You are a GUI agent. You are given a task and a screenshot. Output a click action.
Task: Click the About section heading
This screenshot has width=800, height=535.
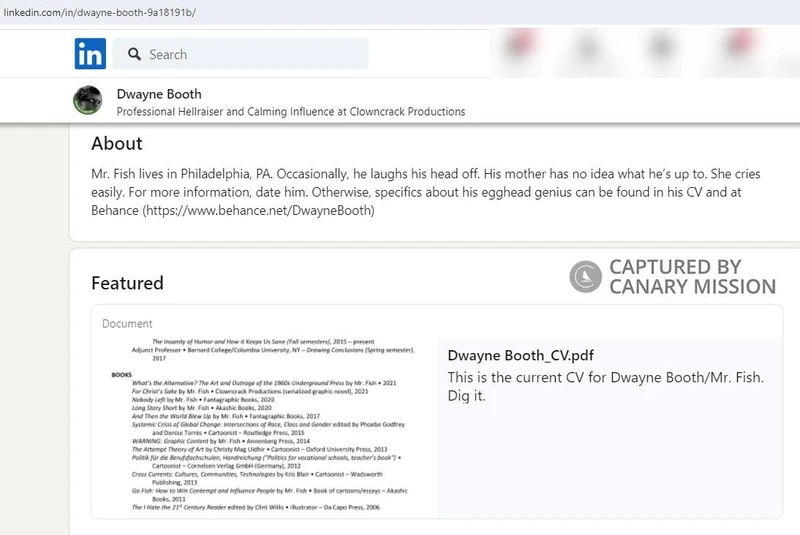pos(117,143)
